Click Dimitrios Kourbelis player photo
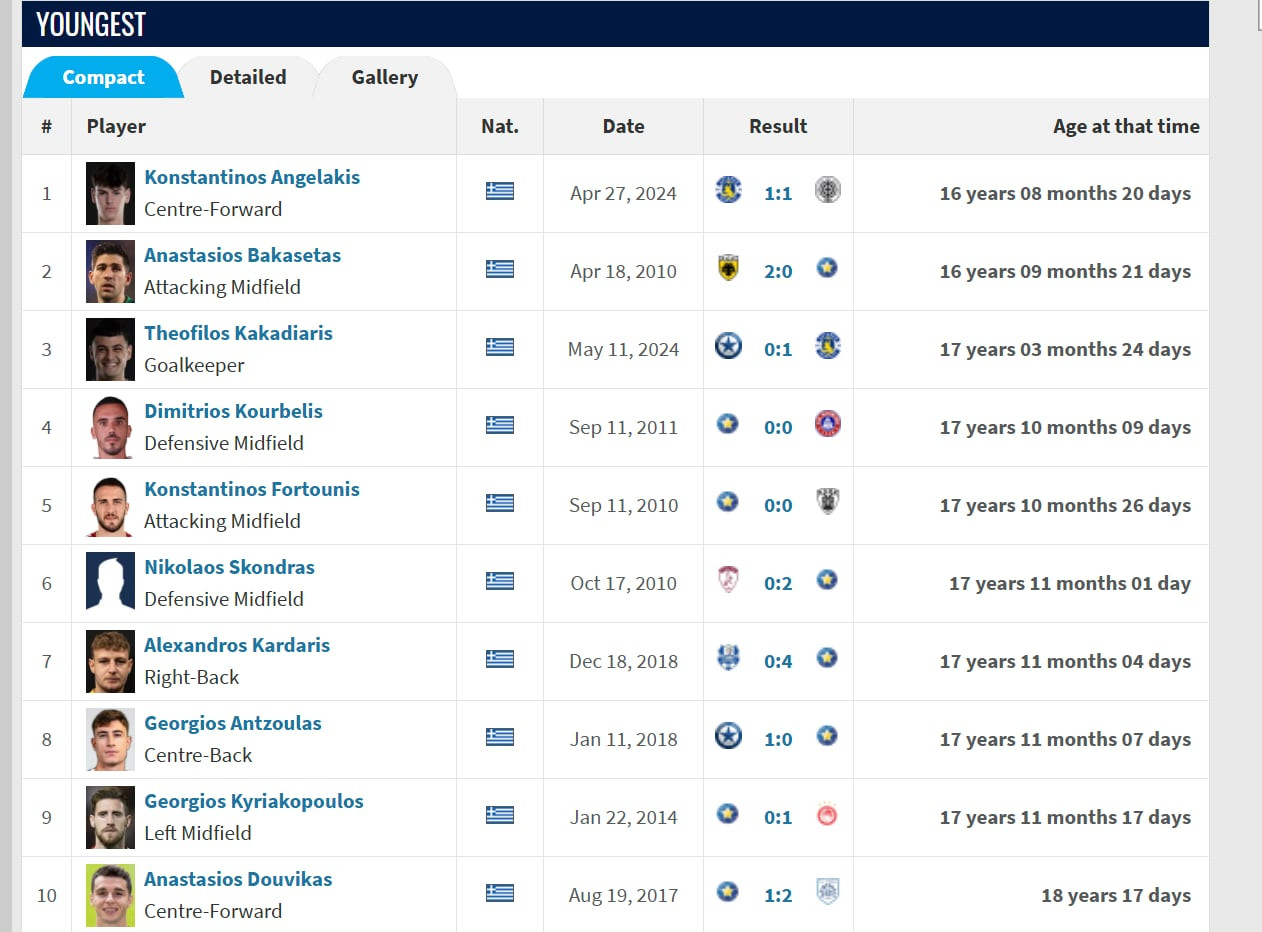The width and height of the screenshot is (1262, 932). pos(110,427)
